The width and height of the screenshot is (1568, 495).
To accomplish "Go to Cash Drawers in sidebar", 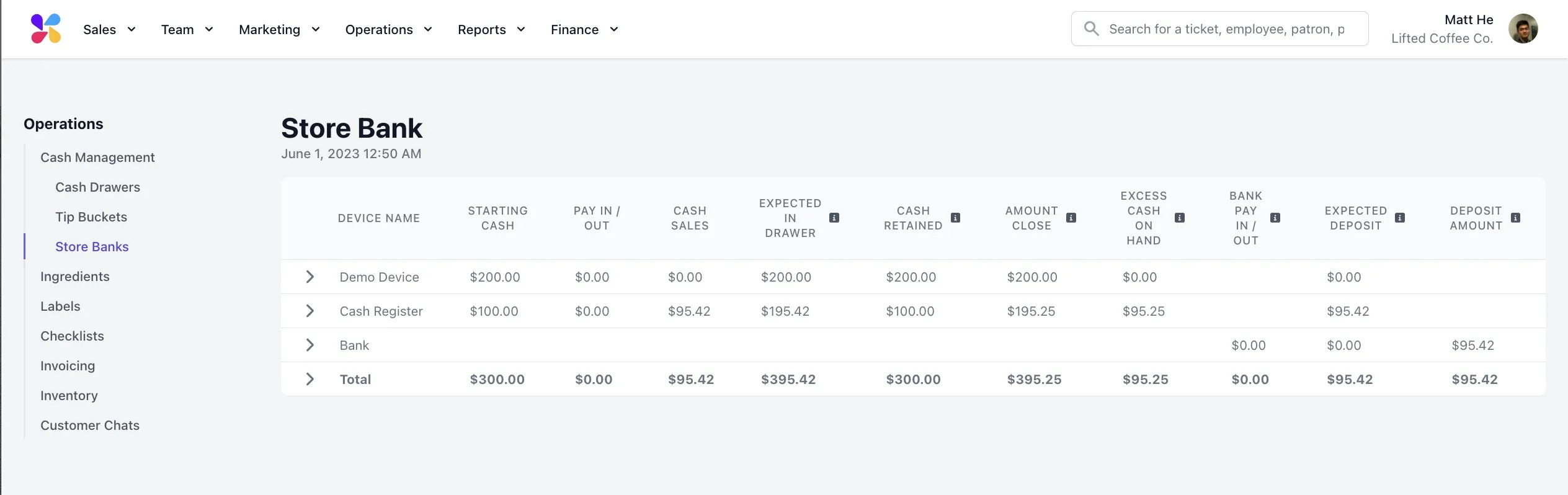I will [x=97, y=187].
